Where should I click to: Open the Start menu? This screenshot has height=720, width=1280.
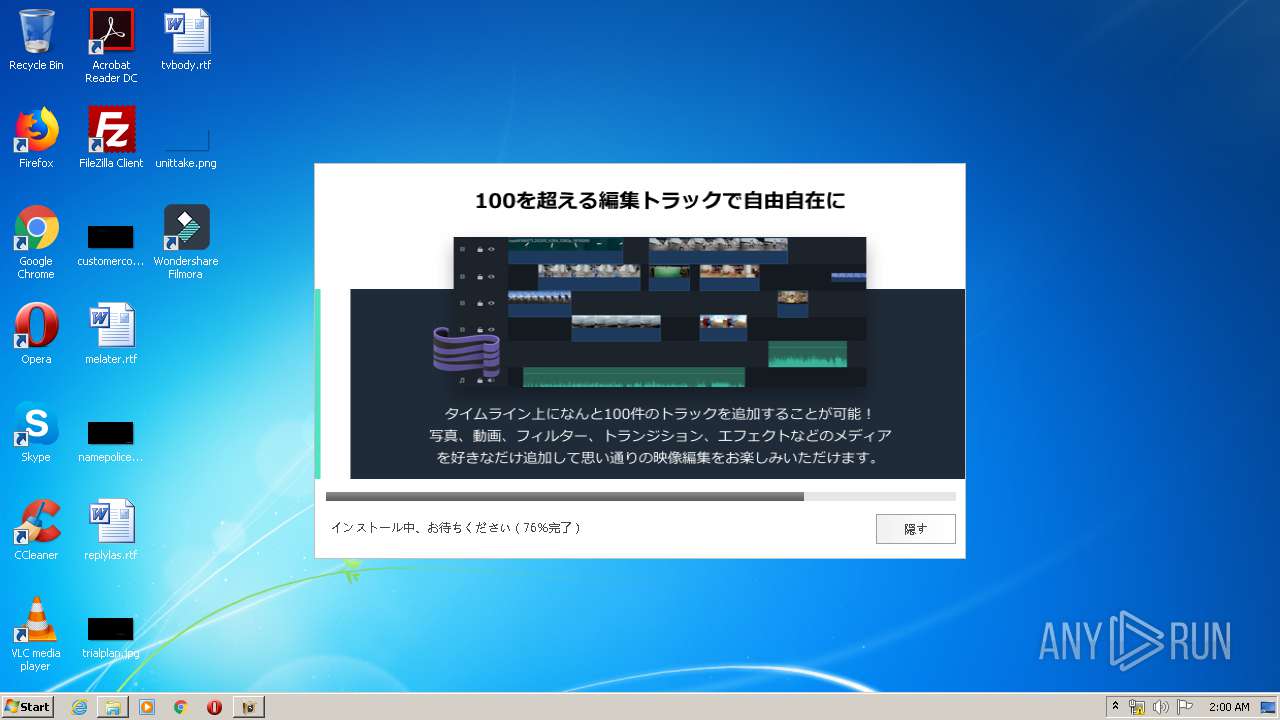pyautogui.click(x=27, y=707)
